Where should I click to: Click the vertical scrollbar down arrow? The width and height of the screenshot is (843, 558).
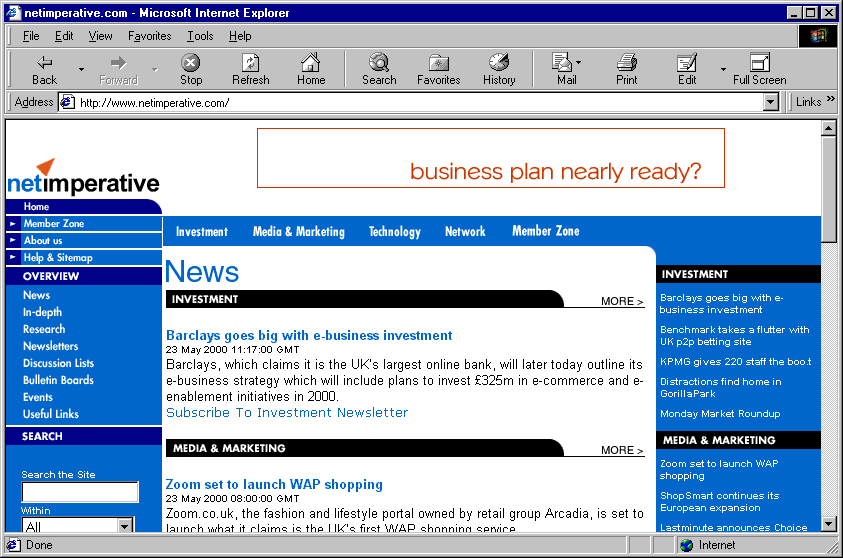pyautogui.click(x=828, y=524)
